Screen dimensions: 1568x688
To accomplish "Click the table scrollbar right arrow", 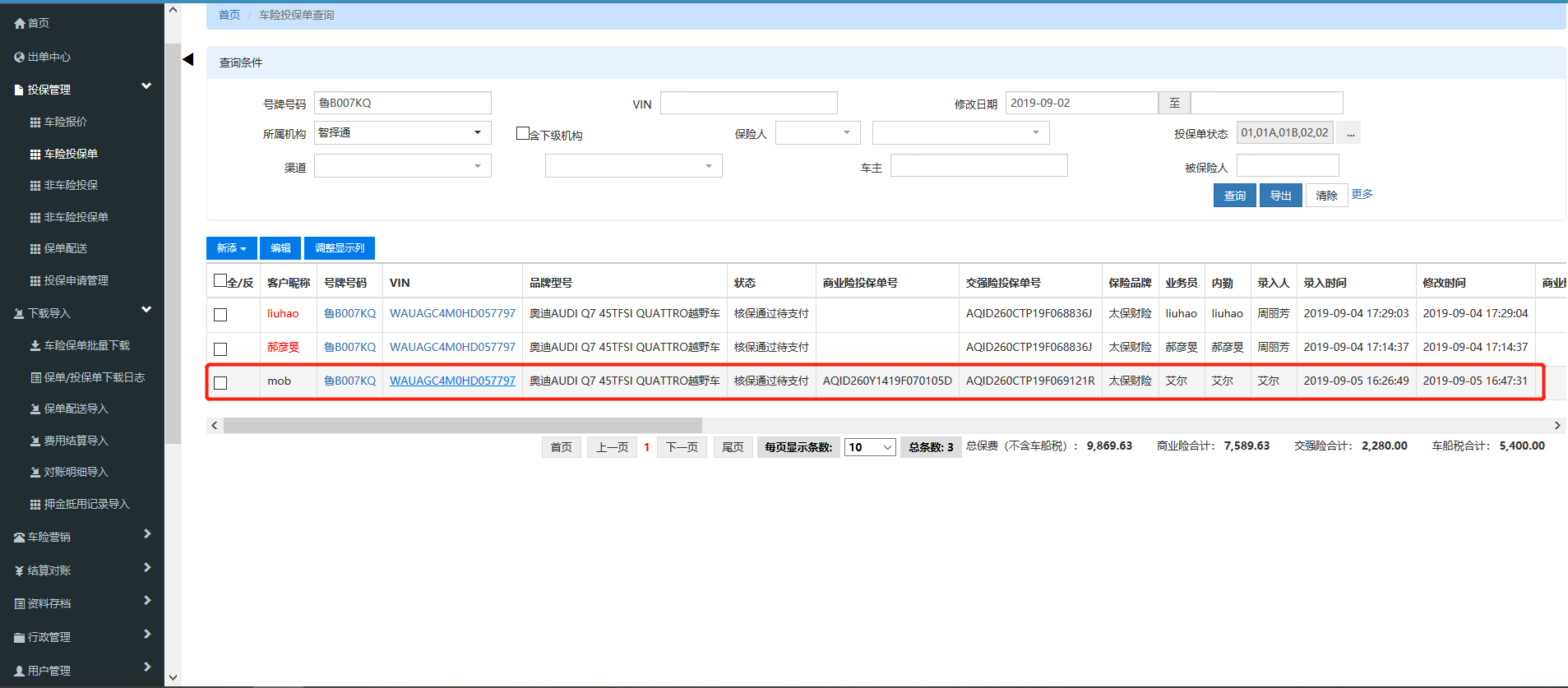I will coord(1556,425).
